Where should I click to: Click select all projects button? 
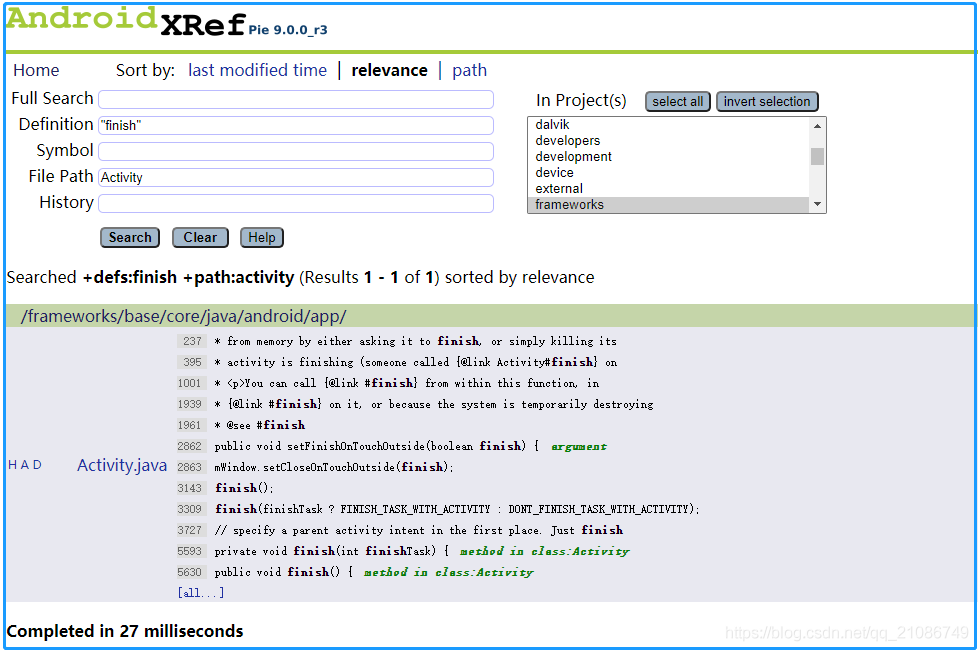[677, 102]
